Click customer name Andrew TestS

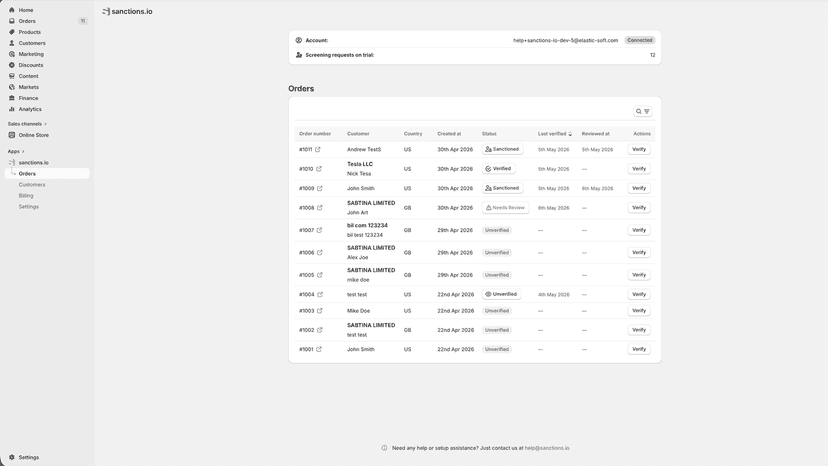click(x=364, y=150)
